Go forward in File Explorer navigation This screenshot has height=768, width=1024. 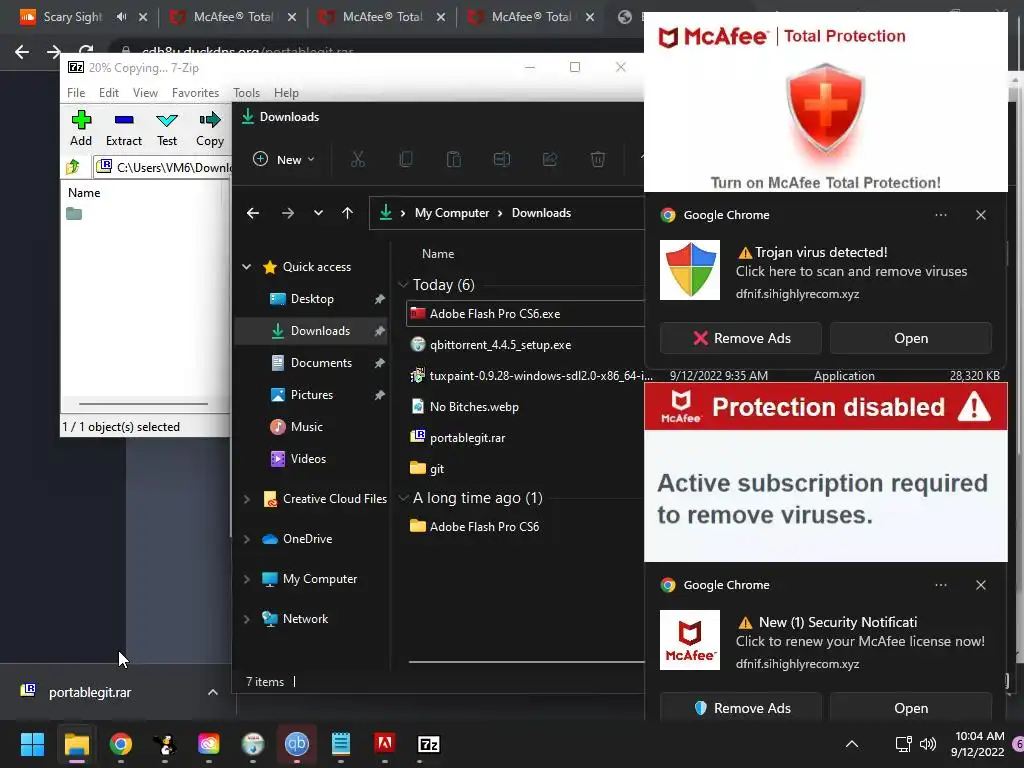(287, 213)
